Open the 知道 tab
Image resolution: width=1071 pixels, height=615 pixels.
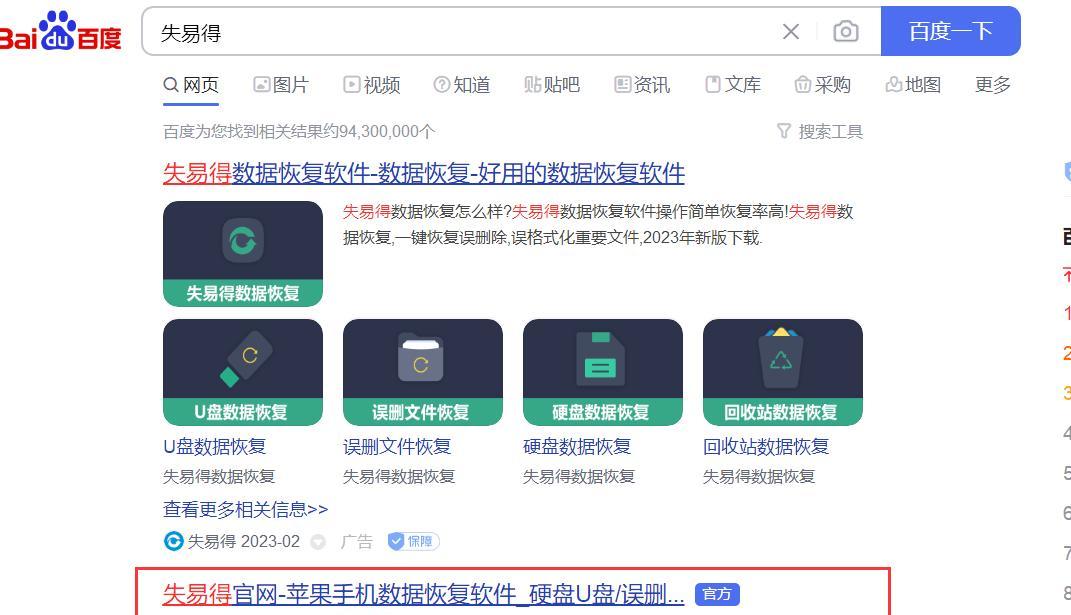[462, 85]
